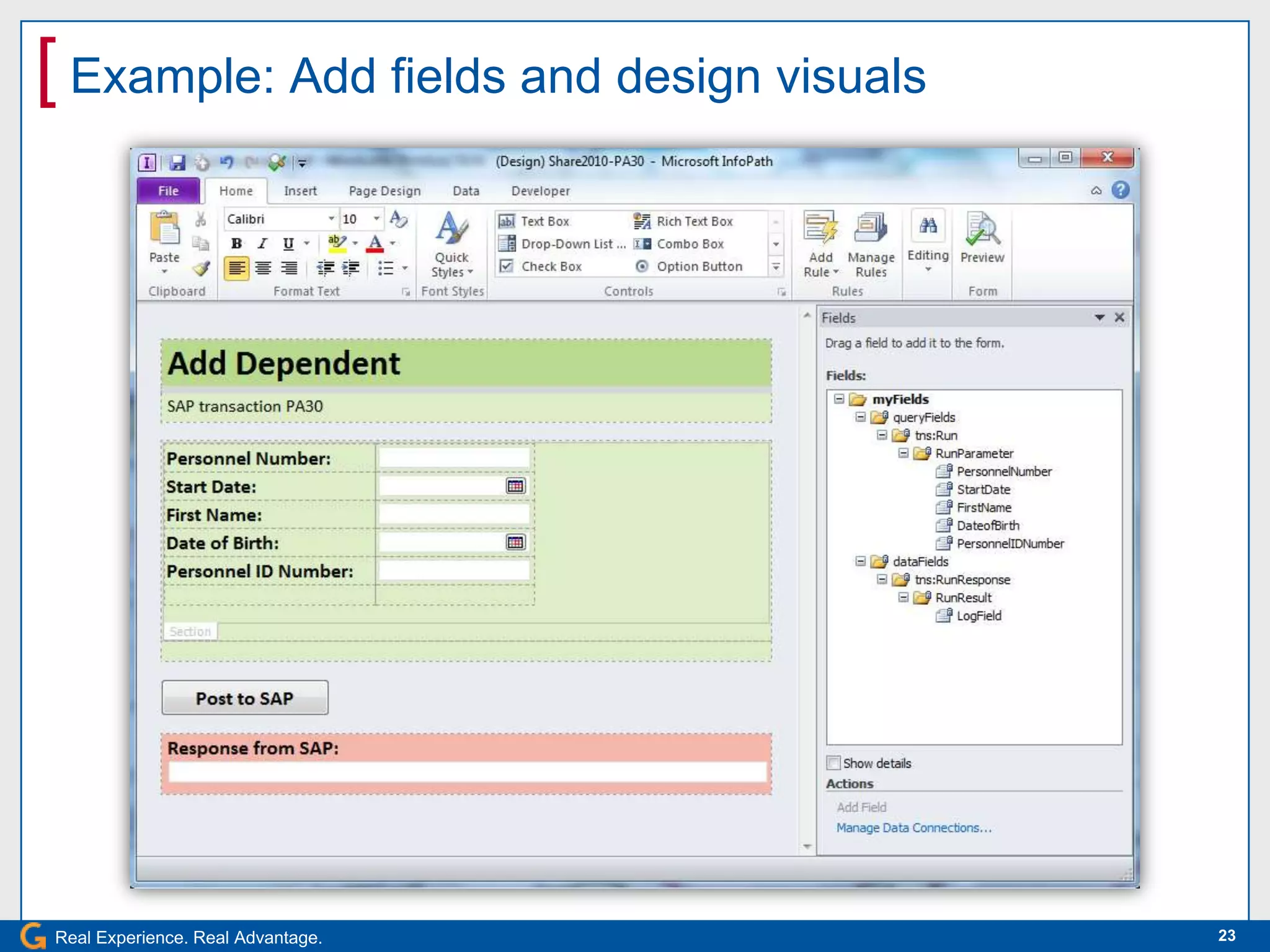The image size is (1270, 952).
Task: Open the Fields pane options dropdown arrow
Action: click(1099, 317)
